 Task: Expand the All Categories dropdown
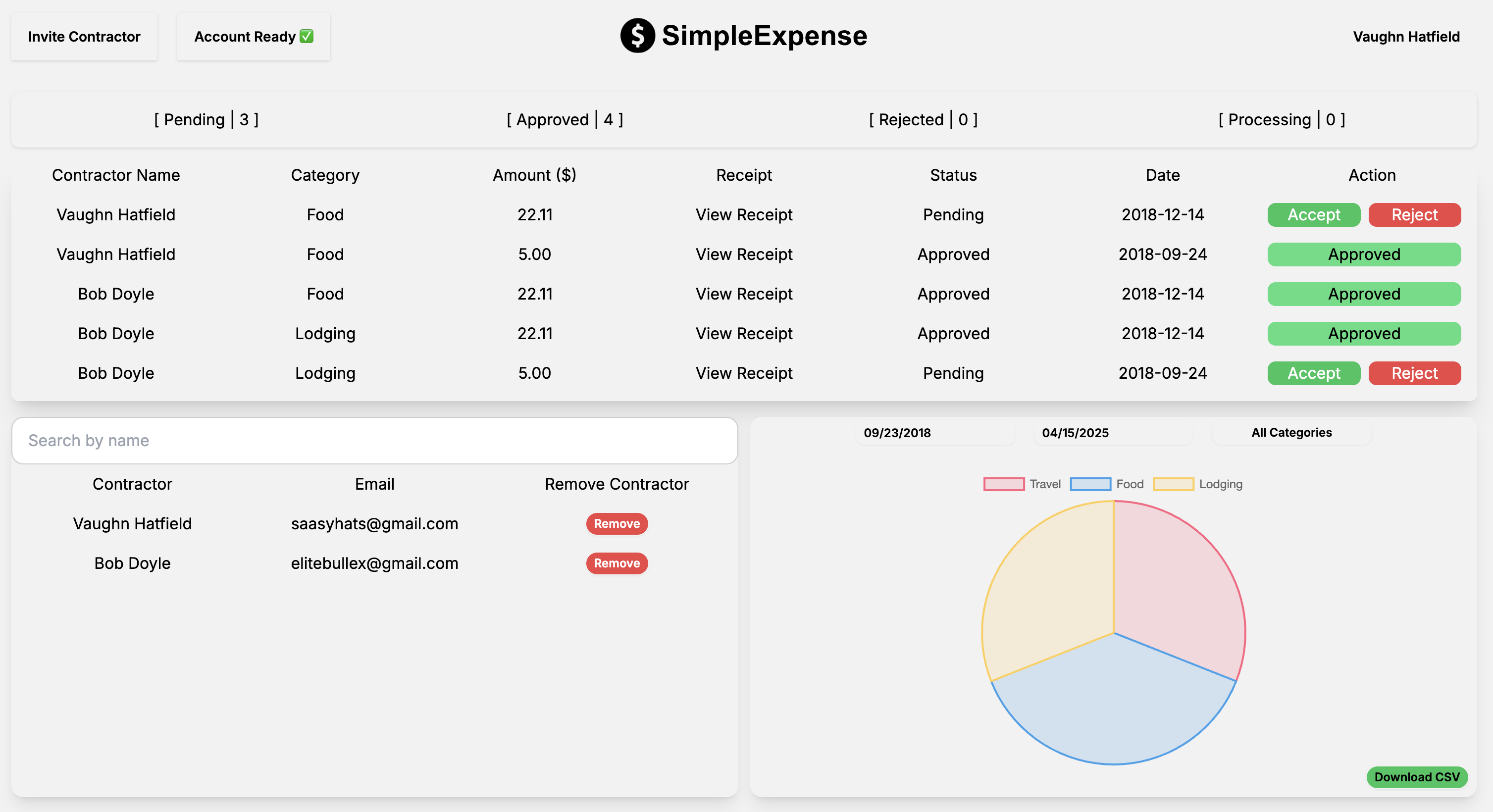tap(1291, 433)
